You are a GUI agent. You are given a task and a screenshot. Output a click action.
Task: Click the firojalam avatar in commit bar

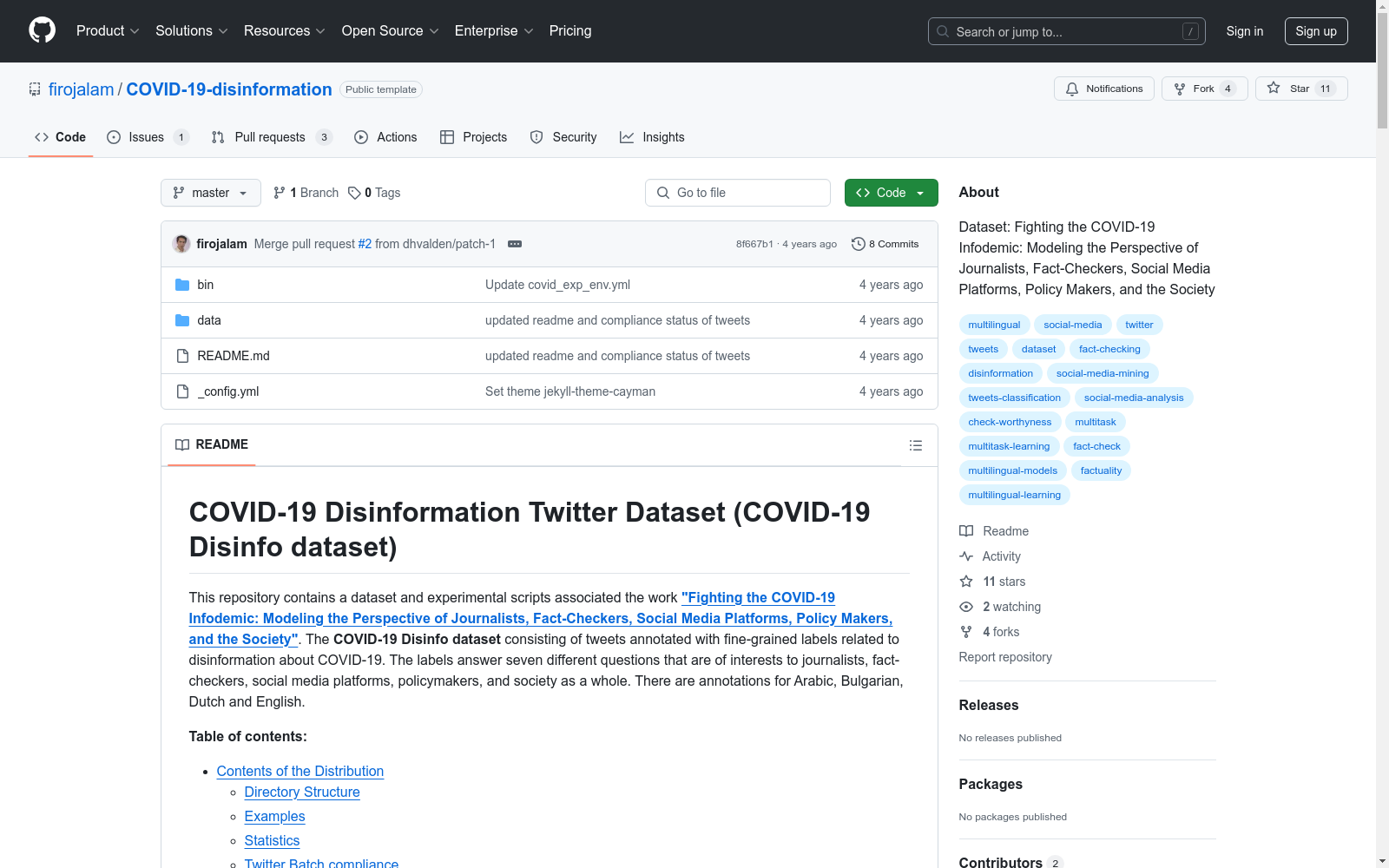[x=181, y=244]
